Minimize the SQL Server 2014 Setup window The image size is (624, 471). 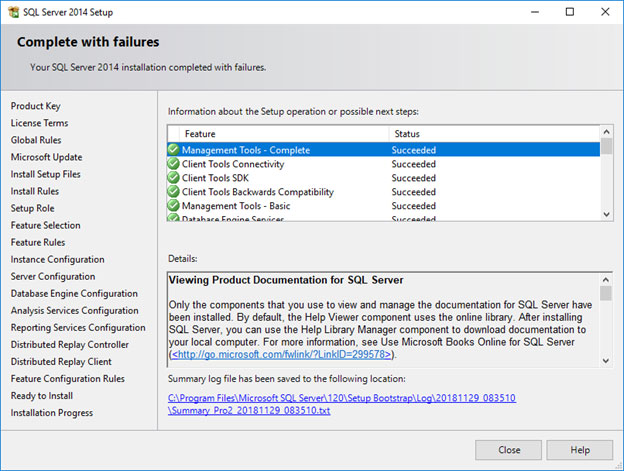point(535,12)
